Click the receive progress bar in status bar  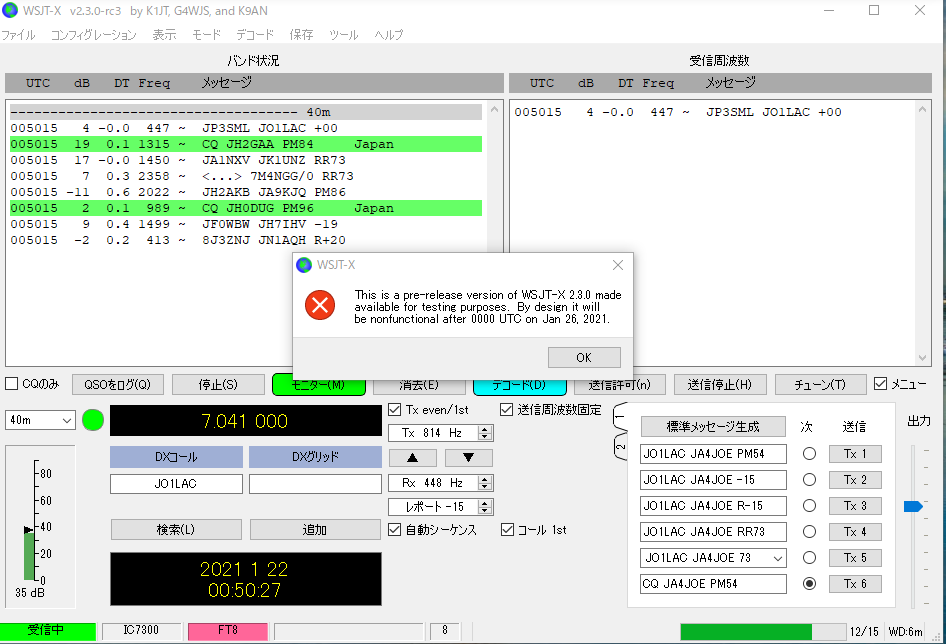(763, 631)
